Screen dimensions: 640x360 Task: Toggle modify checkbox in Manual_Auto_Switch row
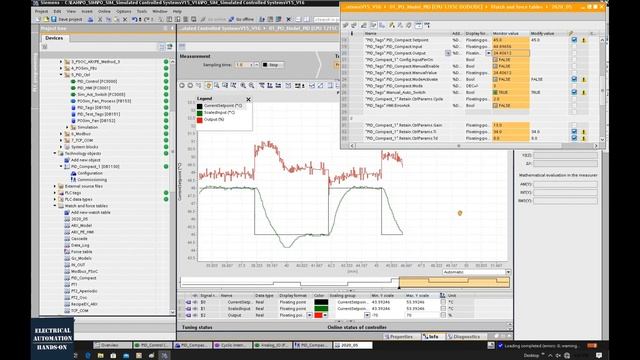[x=574, y=92]
